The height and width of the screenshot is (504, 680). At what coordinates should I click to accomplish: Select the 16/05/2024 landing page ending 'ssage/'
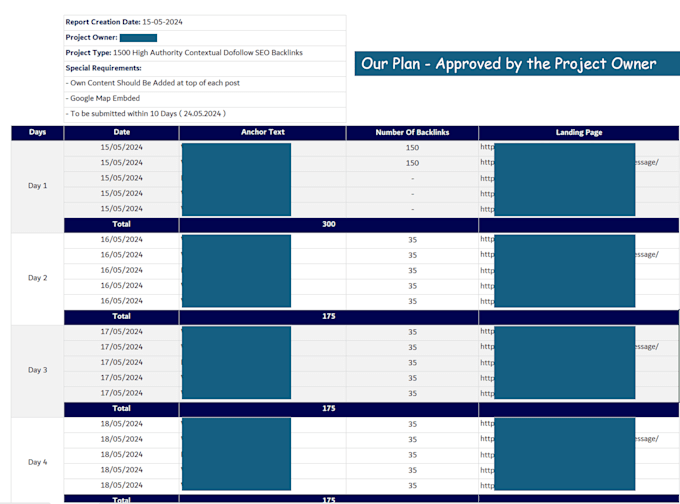coord(579,255)
